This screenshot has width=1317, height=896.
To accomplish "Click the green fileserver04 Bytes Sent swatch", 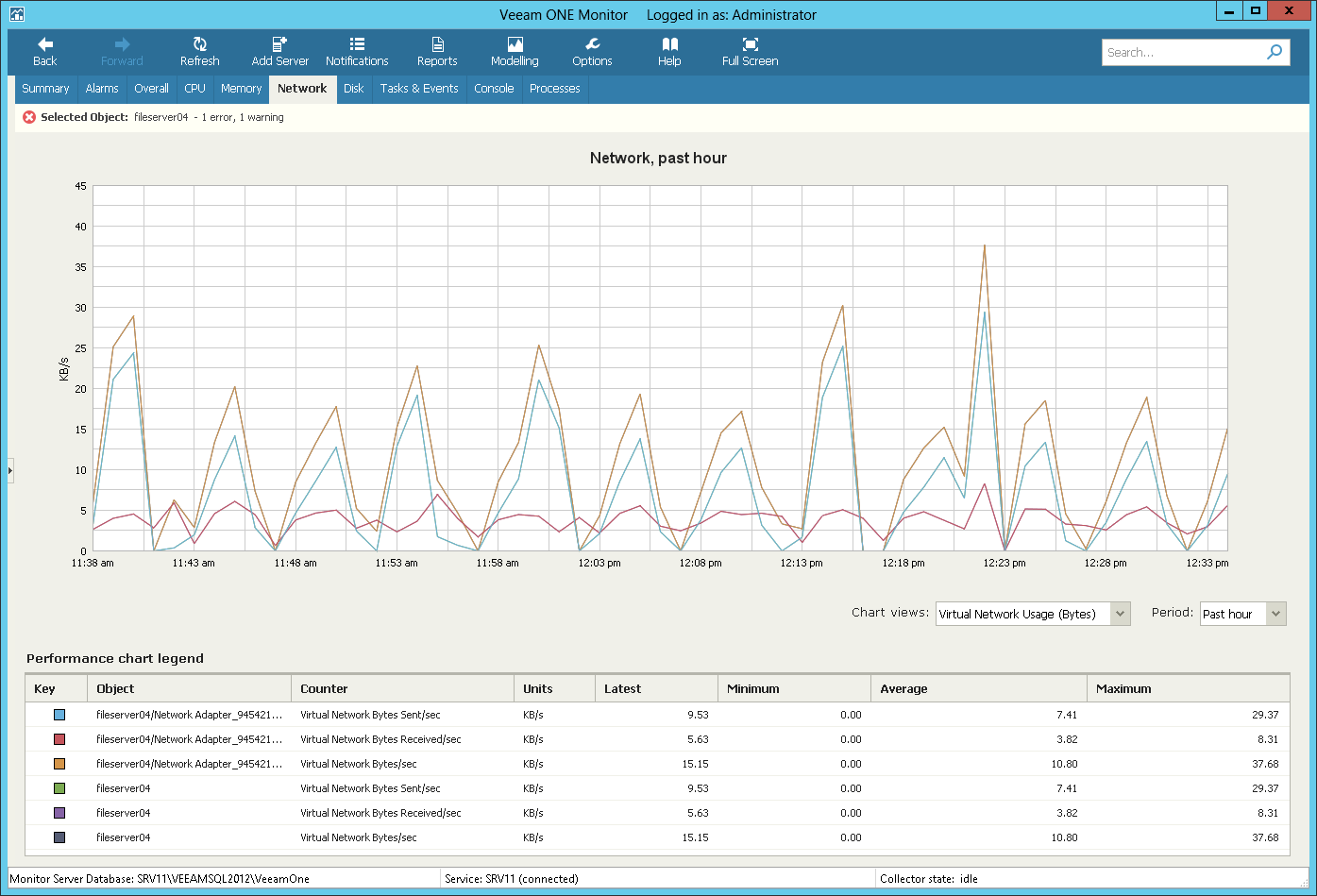I will 59,788.
